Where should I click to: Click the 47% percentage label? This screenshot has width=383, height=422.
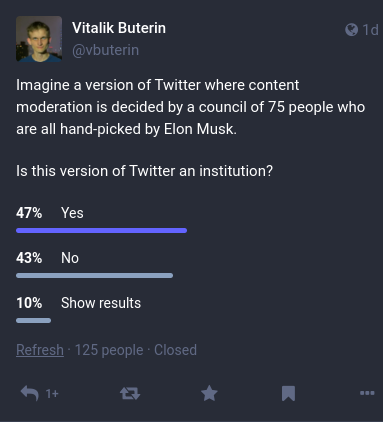[x=29, y=213]
